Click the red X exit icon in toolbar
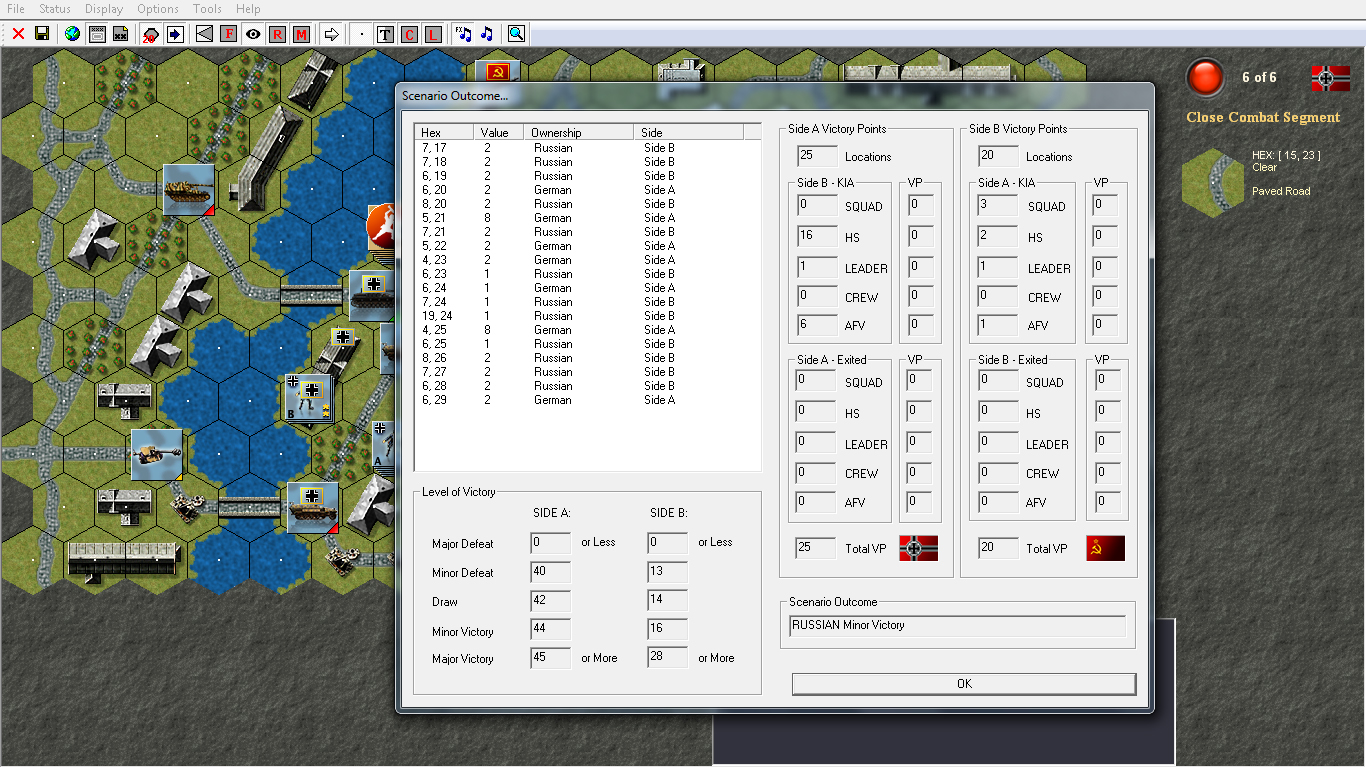Viewport: 1366px width, 768px height. [19, 34]
